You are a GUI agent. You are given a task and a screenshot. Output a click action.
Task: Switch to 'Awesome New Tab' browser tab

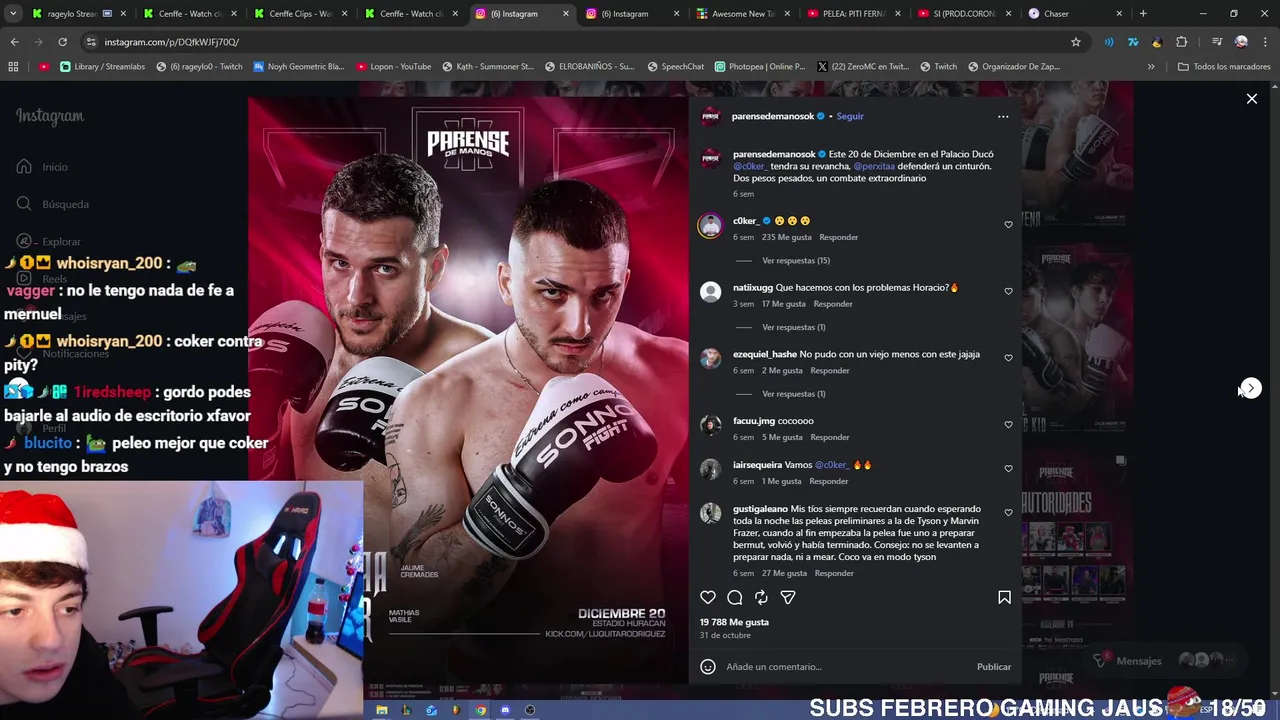pos(742,14)
